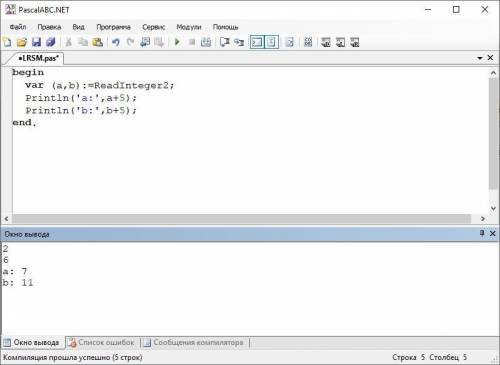Create a new file with toolbar icon
The image size is (500, 365).
[7, 42]
